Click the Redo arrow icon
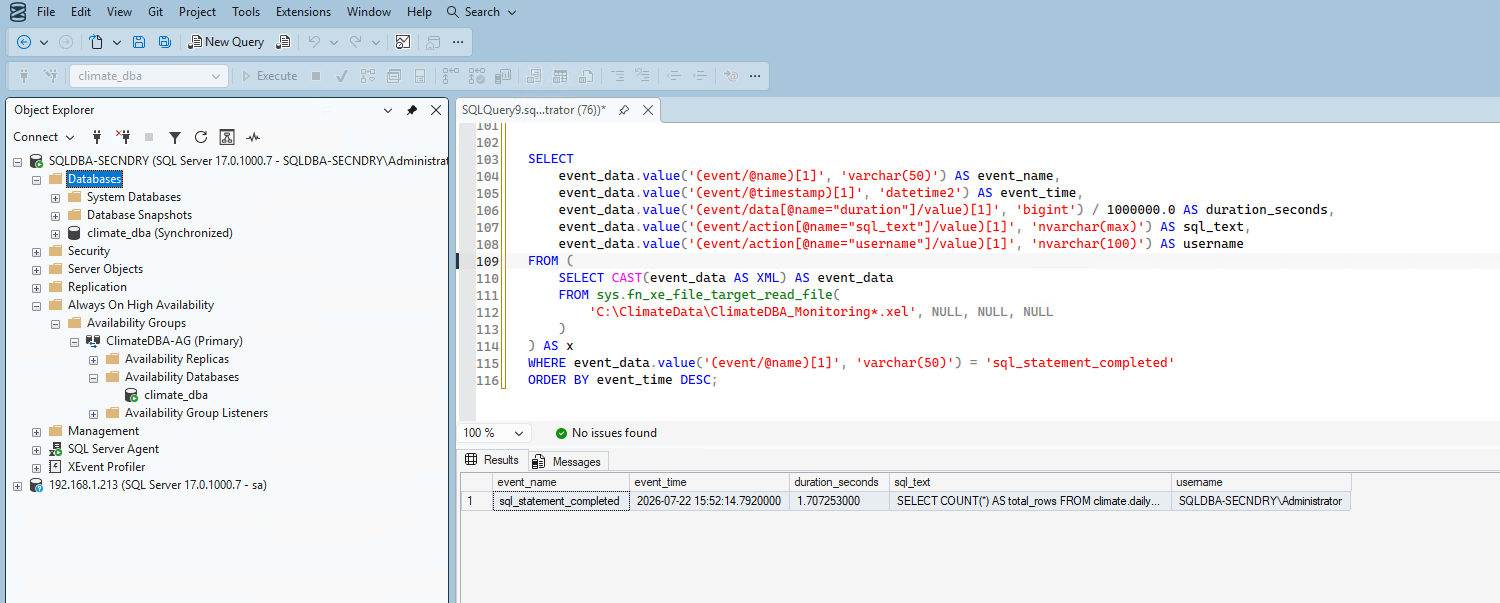 (x=356, y=42)
